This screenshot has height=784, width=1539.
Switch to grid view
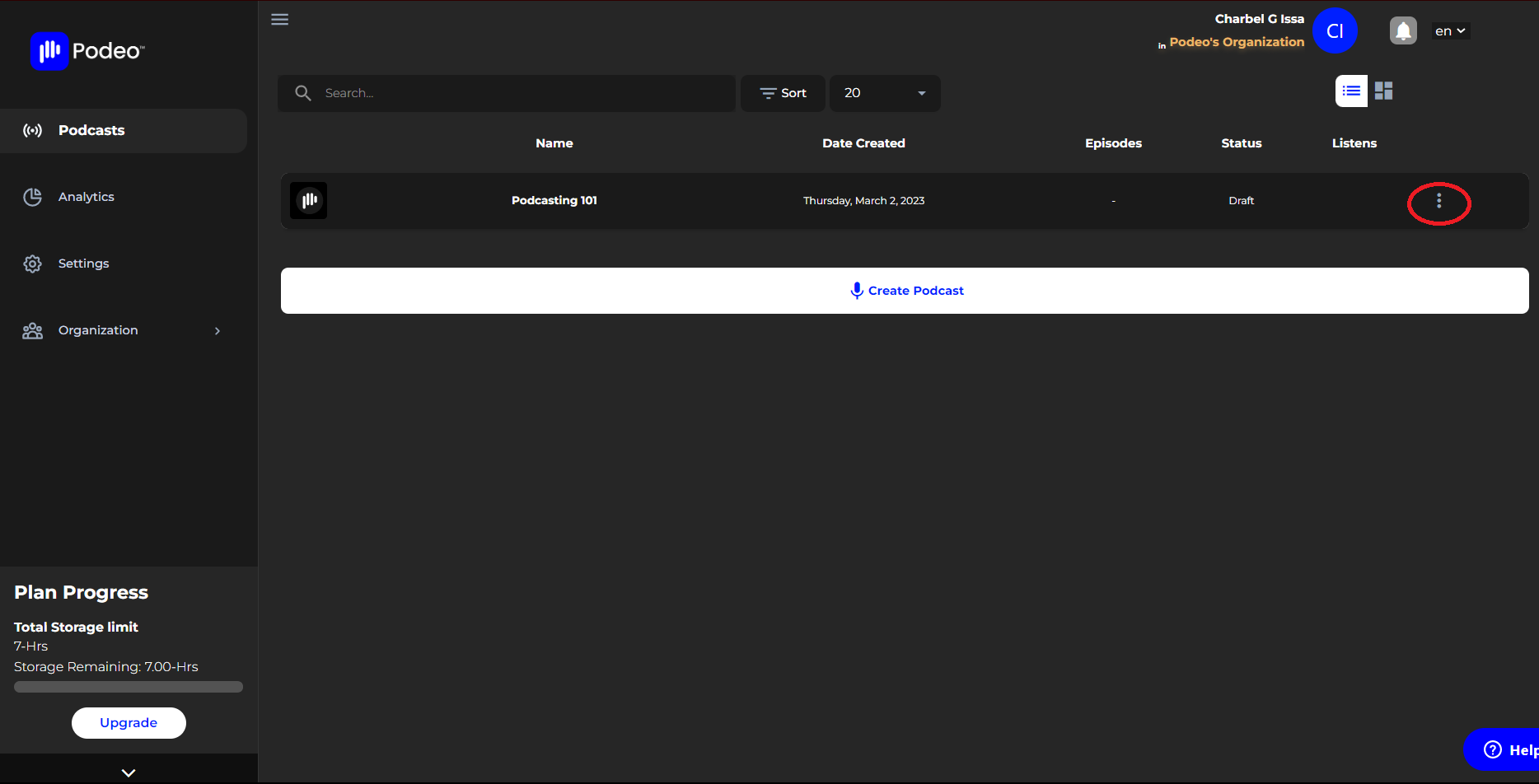[x=1384, y=91]
